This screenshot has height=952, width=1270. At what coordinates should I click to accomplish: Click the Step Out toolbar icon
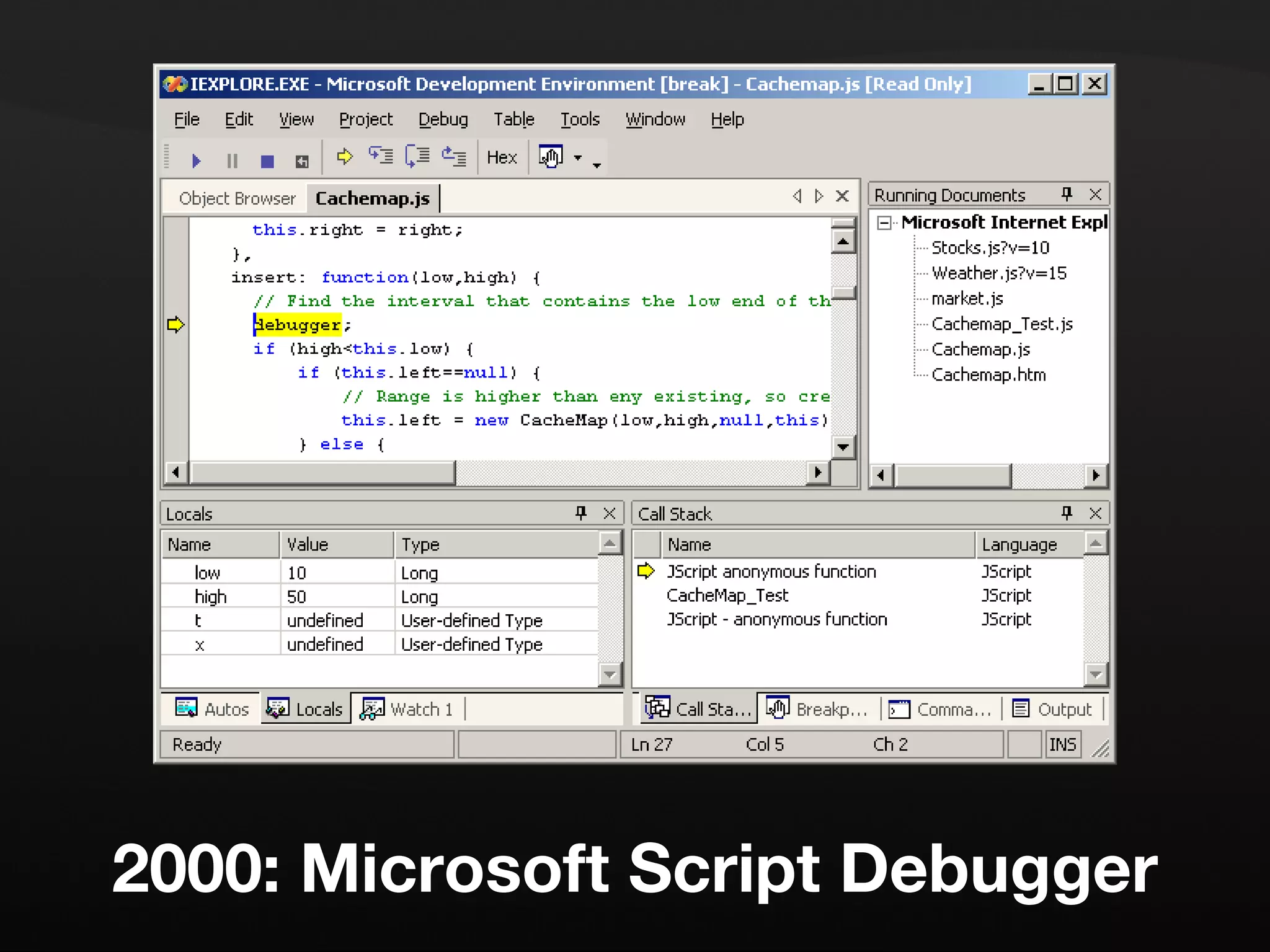point(454,157)
